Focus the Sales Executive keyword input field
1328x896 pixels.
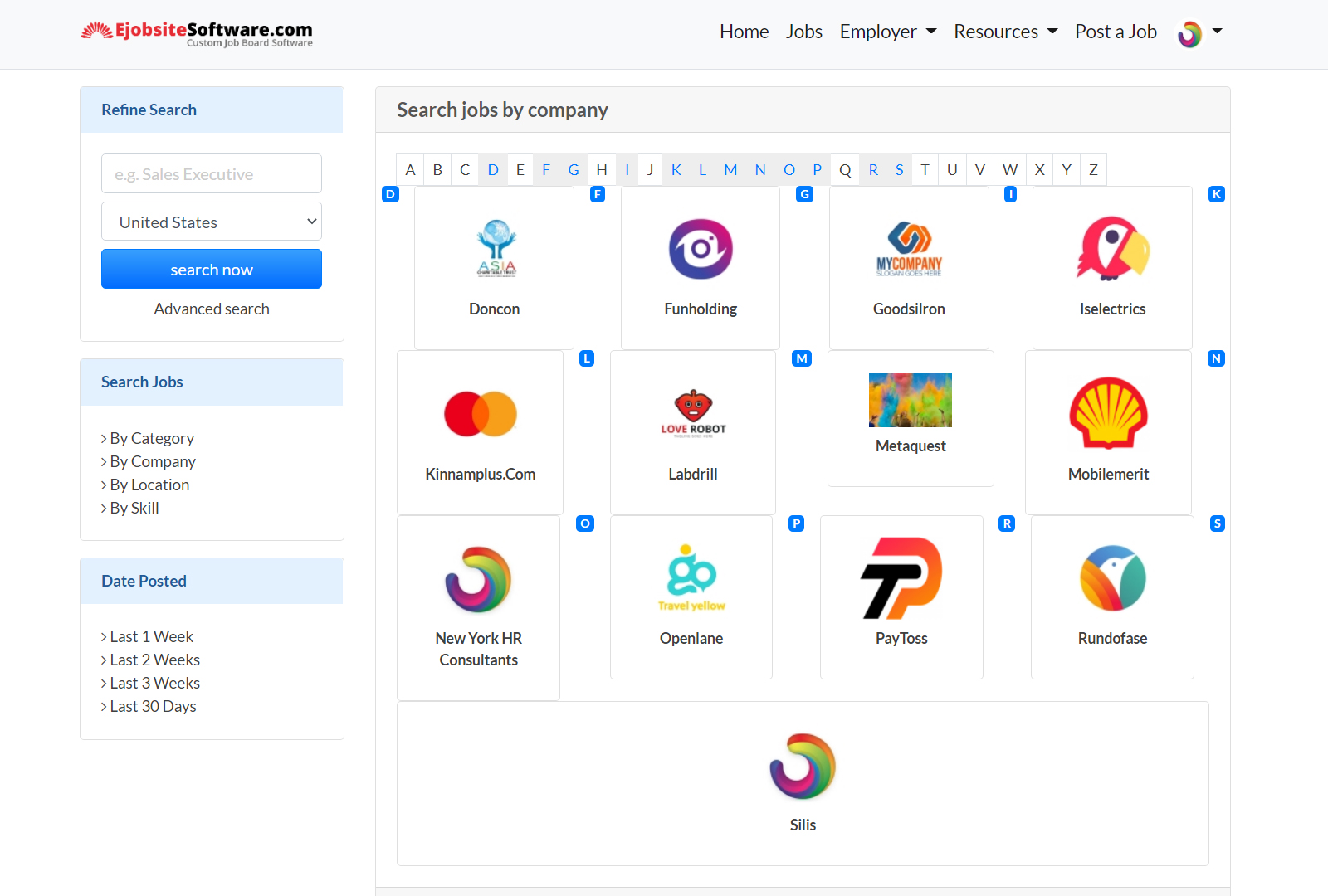212,173
